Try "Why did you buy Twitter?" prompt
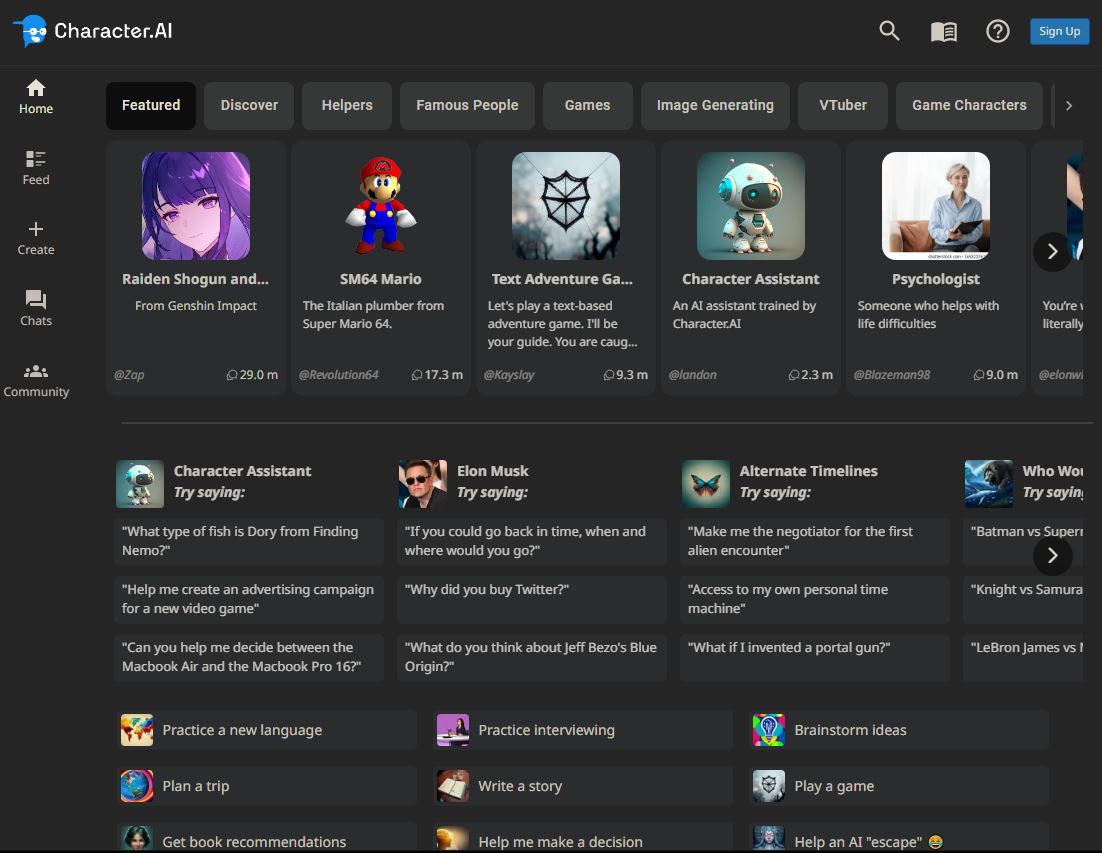 click(532, 599)
